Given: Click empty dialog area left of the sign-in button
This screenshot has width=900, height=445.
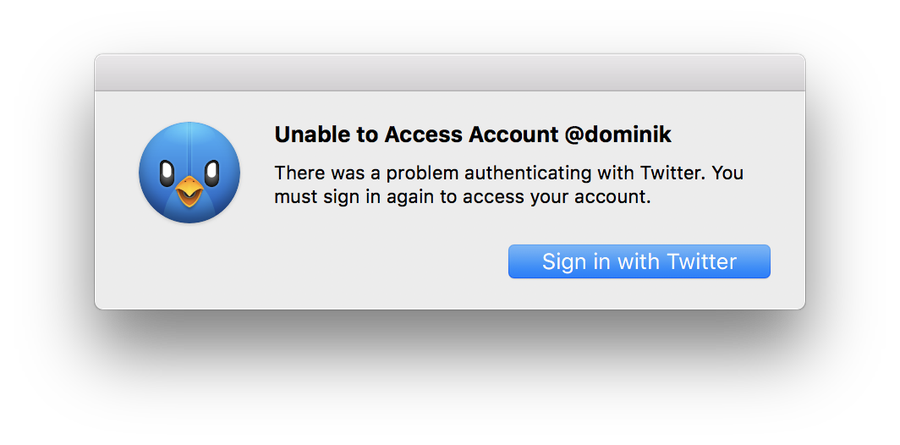Looking at the screenshot, I should click(x=380, y=262).
